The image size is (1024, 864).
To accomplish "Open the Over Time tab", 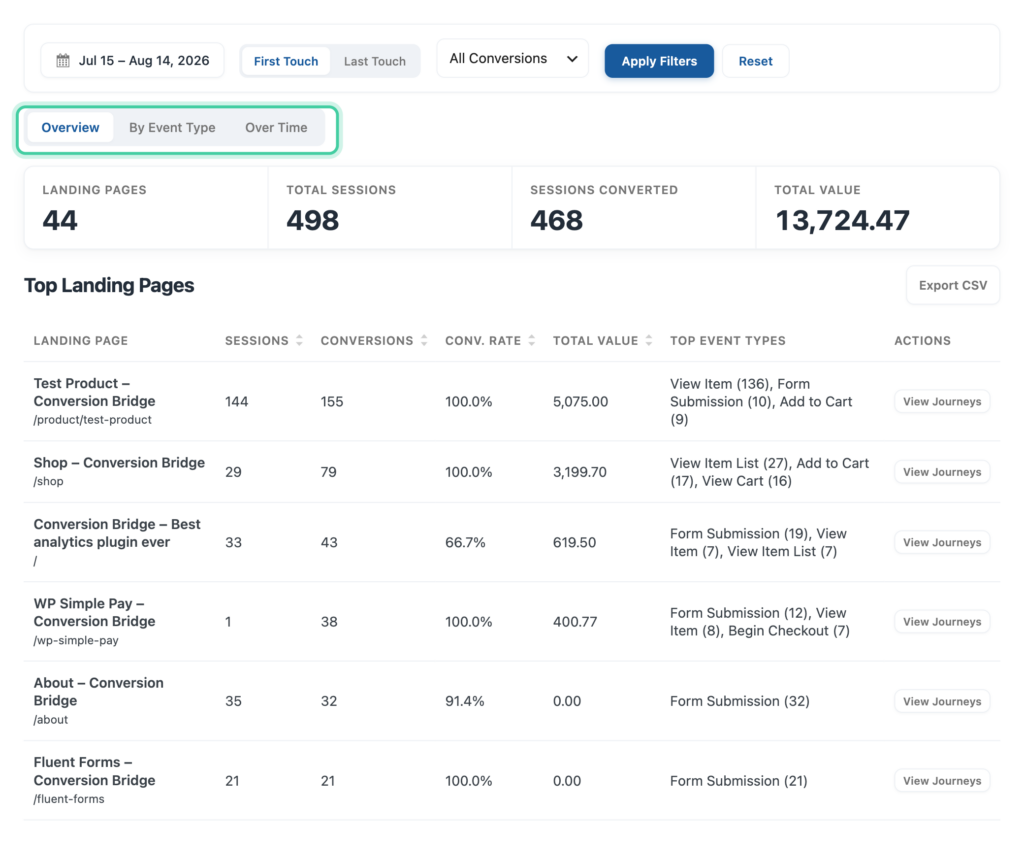I will pos(276,127).
